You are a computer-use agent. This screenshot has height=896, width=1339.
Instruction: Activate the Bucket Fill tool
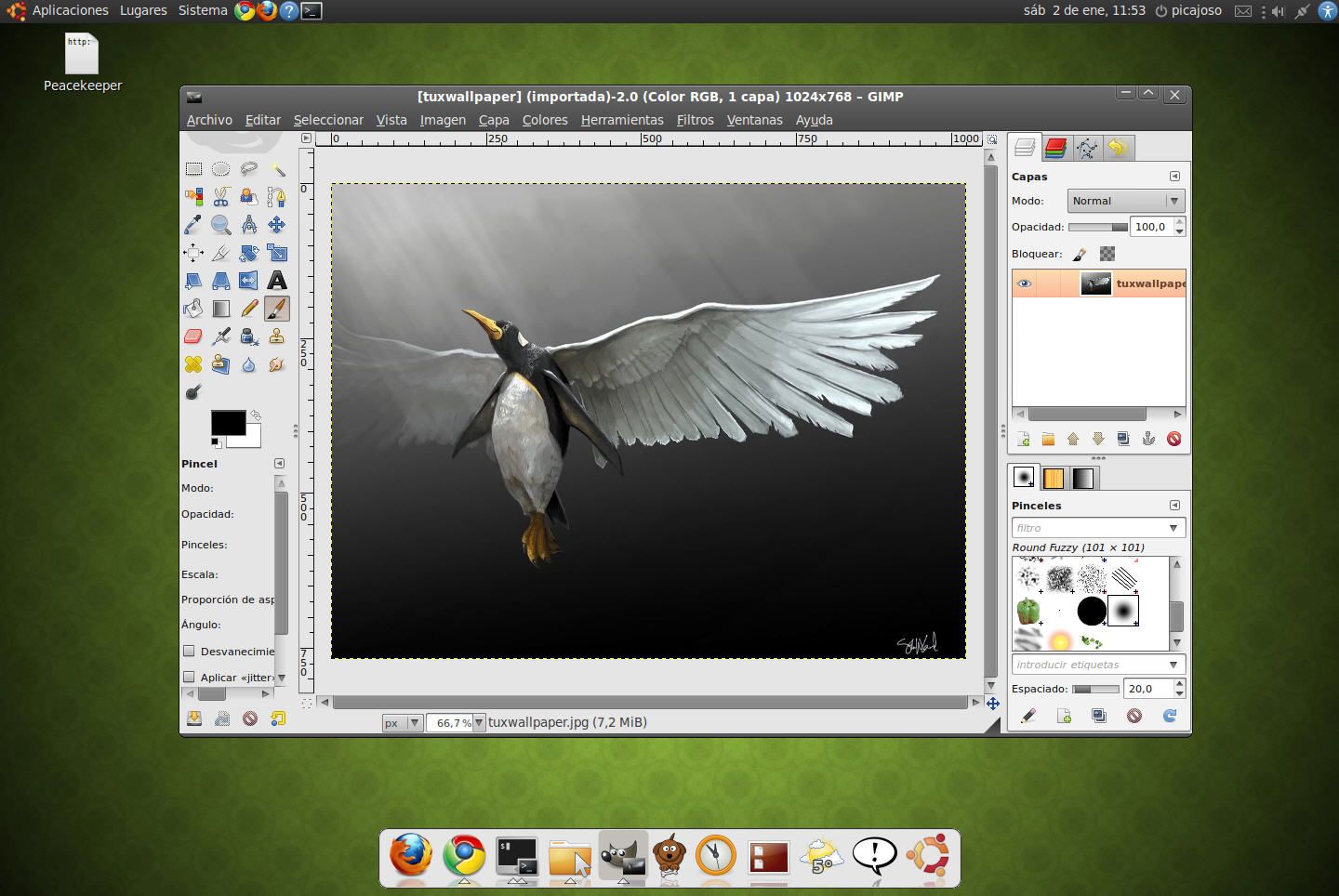point(193,309)
